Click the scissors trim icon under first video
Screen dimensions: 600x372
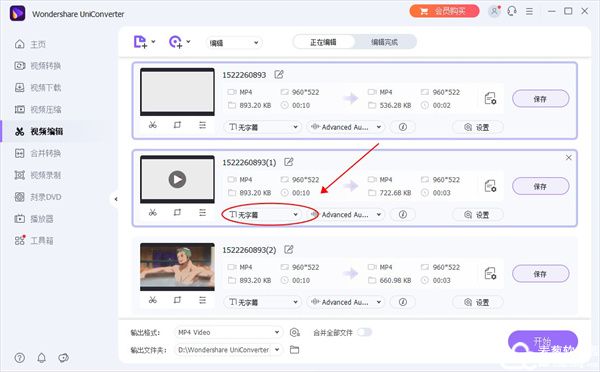coord(153,125)
